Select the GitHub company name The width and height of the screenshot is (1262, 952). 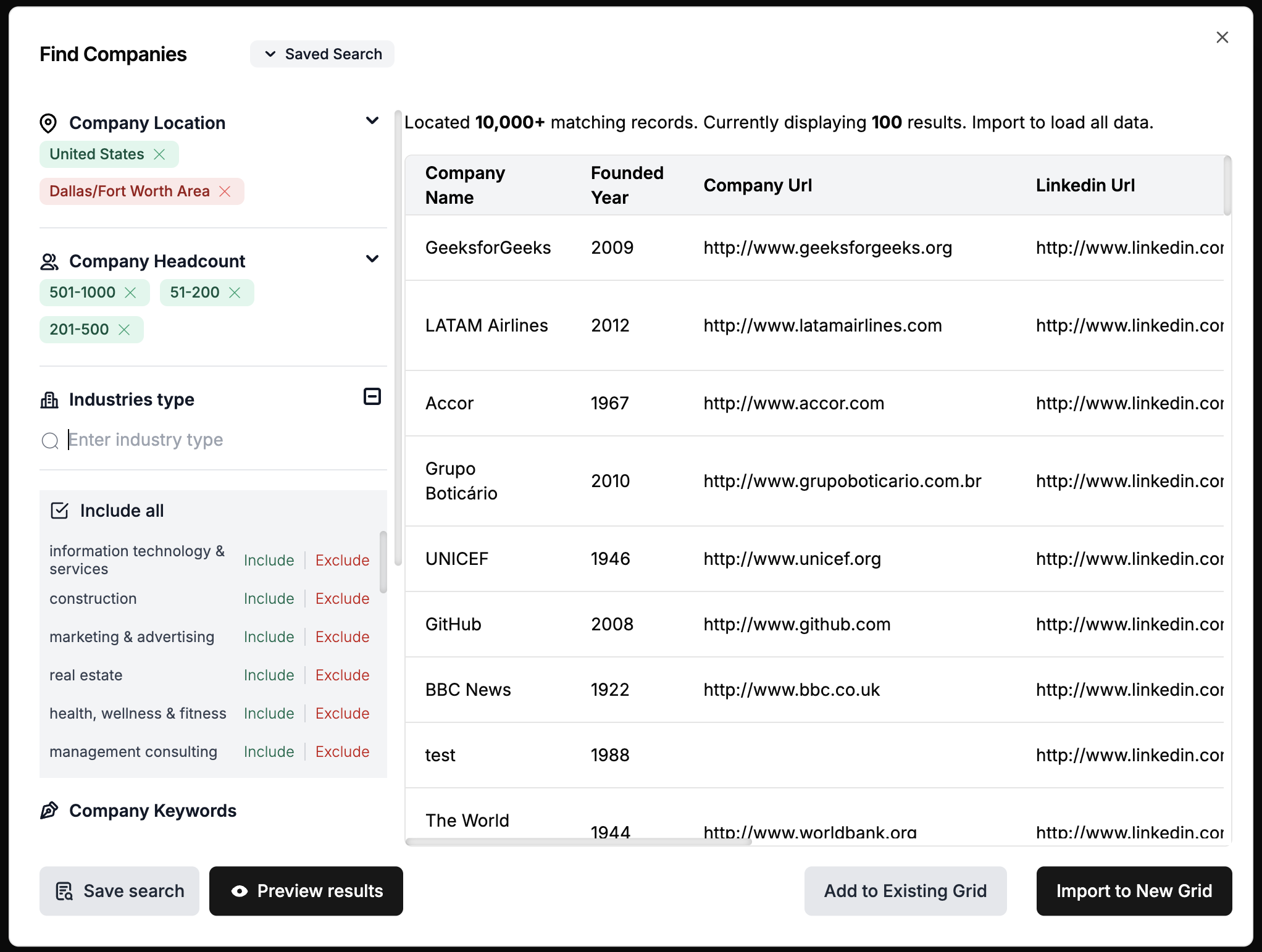(x=453, y=624)
